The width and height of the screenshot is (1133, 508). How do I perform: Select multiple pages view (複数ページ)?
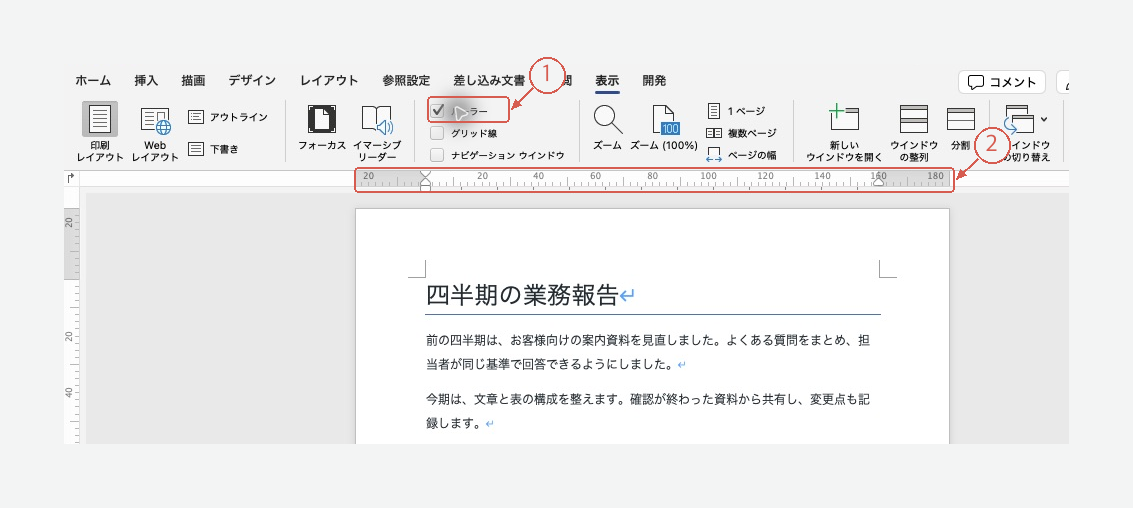(x=741, y=133)
